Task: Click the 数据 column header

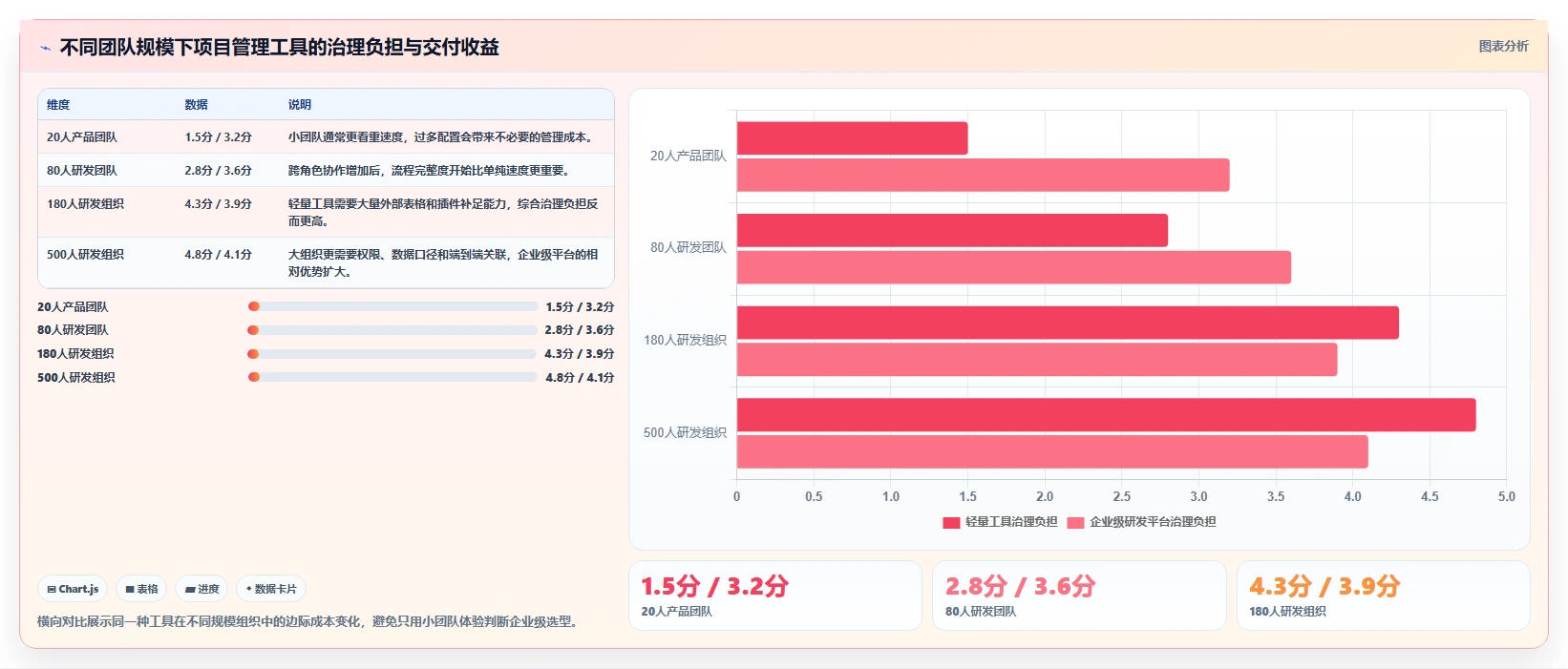Action: coord(197,105)
